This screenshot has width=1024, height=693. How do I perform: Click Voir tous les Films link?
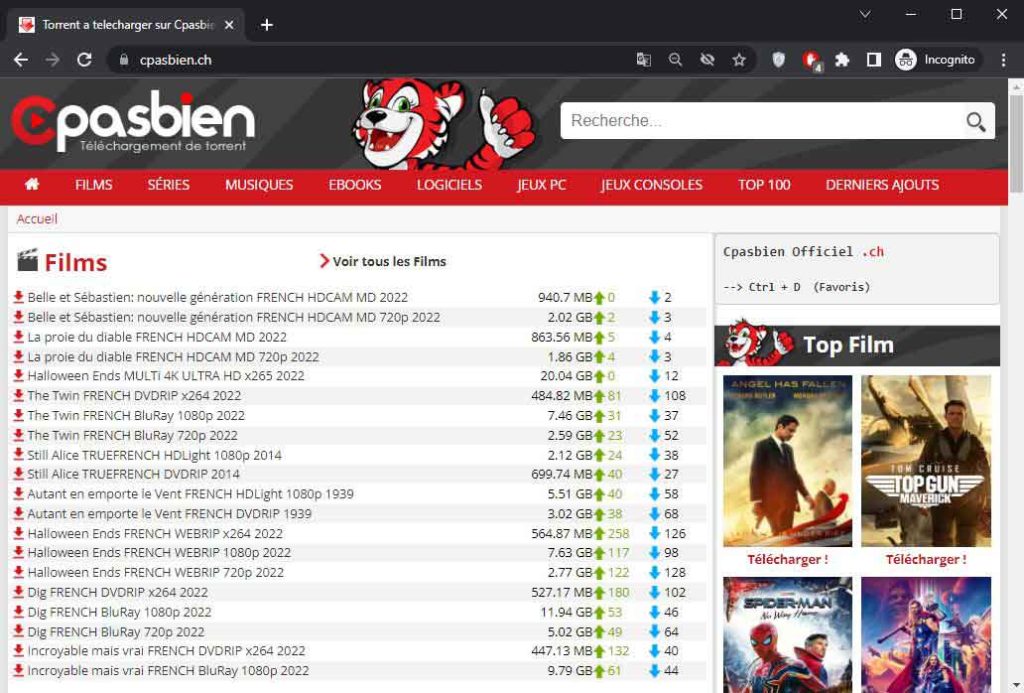pos(388,262)
